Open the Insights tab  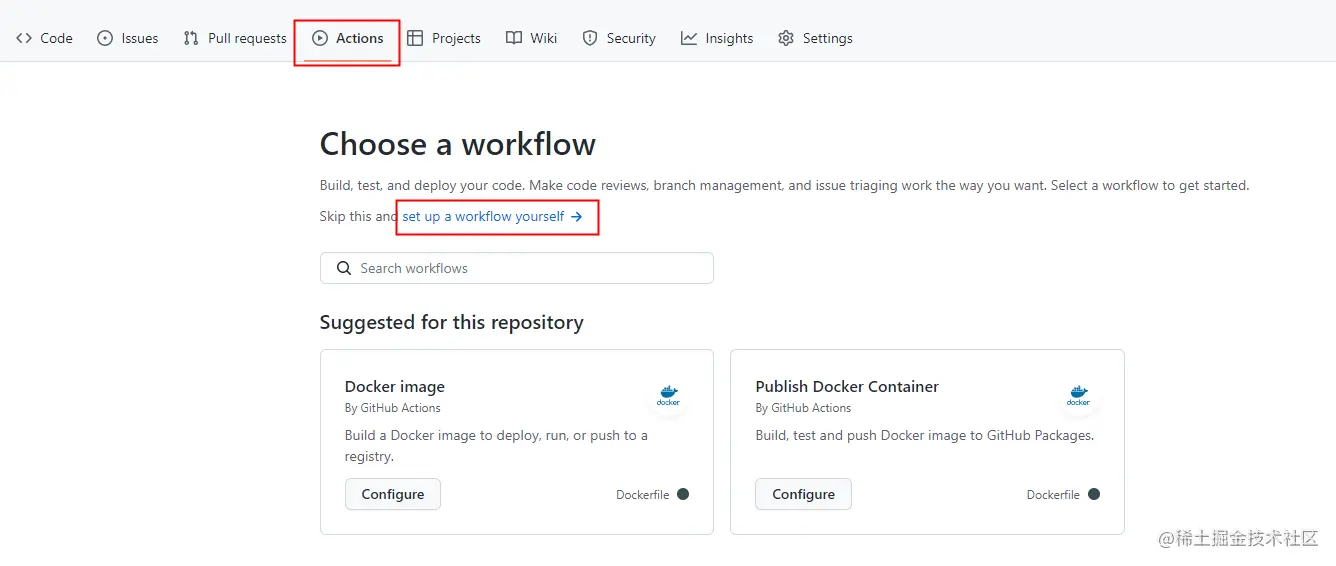(x=717, y=38)
